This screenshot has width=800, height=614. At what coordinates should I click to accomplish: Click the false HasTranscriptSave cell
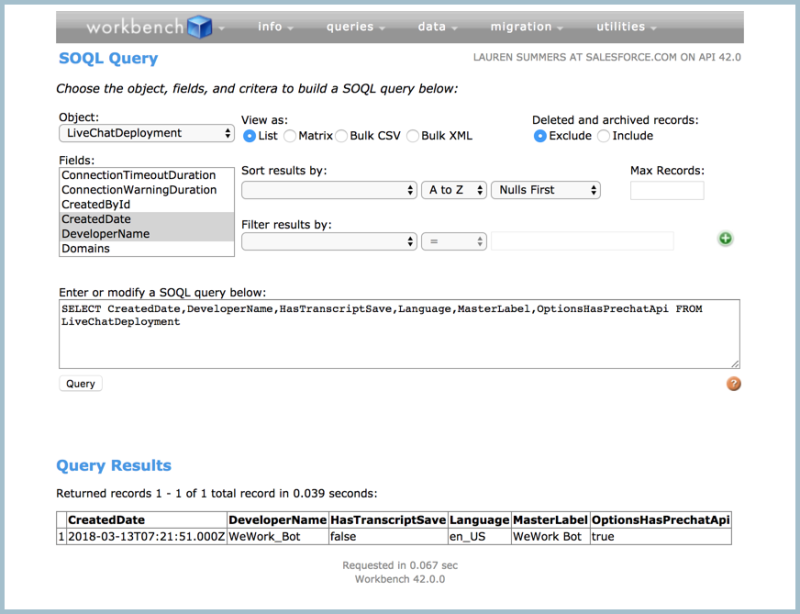[x=388, y=537]
